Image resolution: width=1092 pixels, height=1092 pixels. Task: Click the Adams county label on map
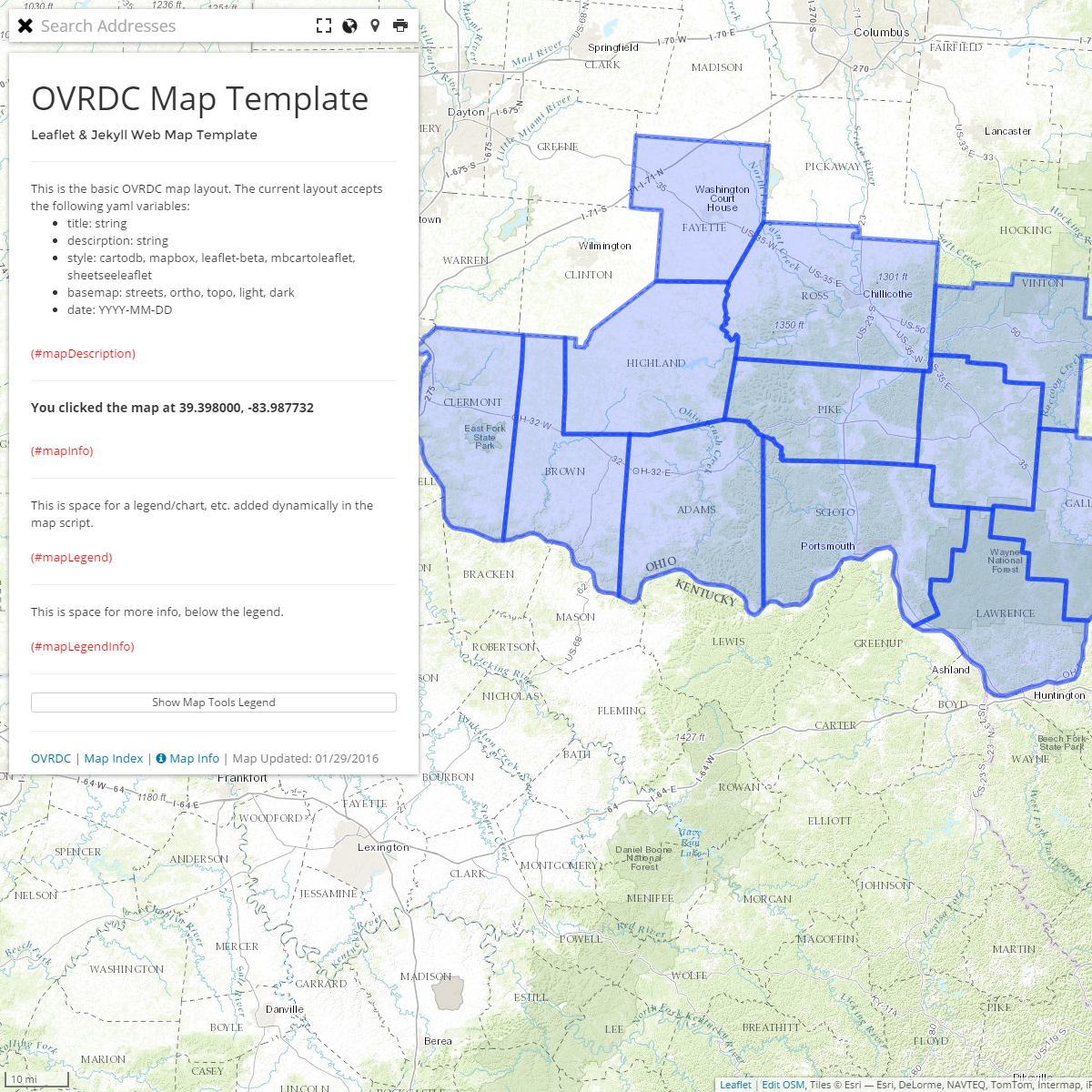696,510
